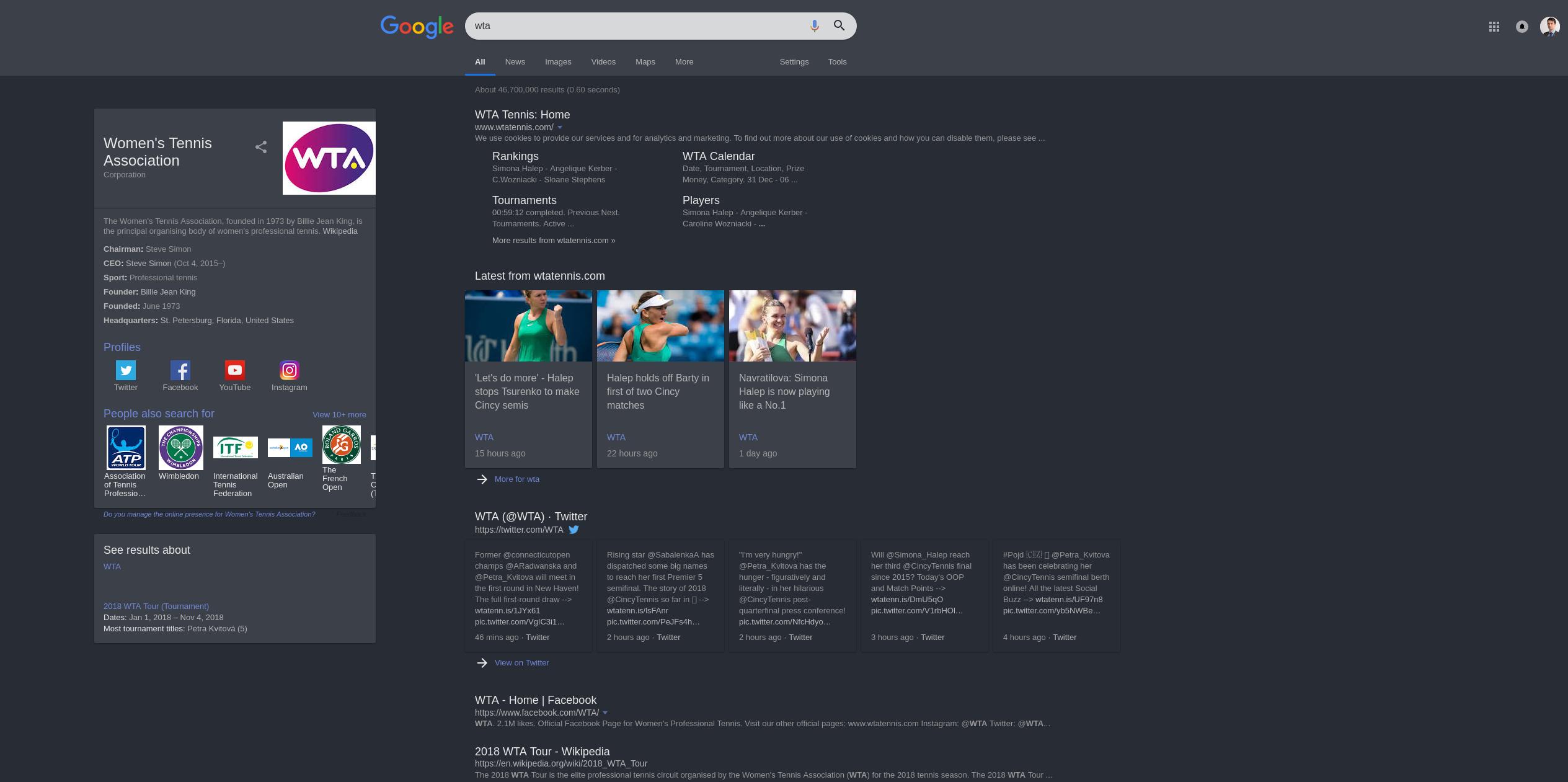The width and height of the screenshot is (1568, 782).
Task: Open the Google apps grid
Action: [1494, 26]
